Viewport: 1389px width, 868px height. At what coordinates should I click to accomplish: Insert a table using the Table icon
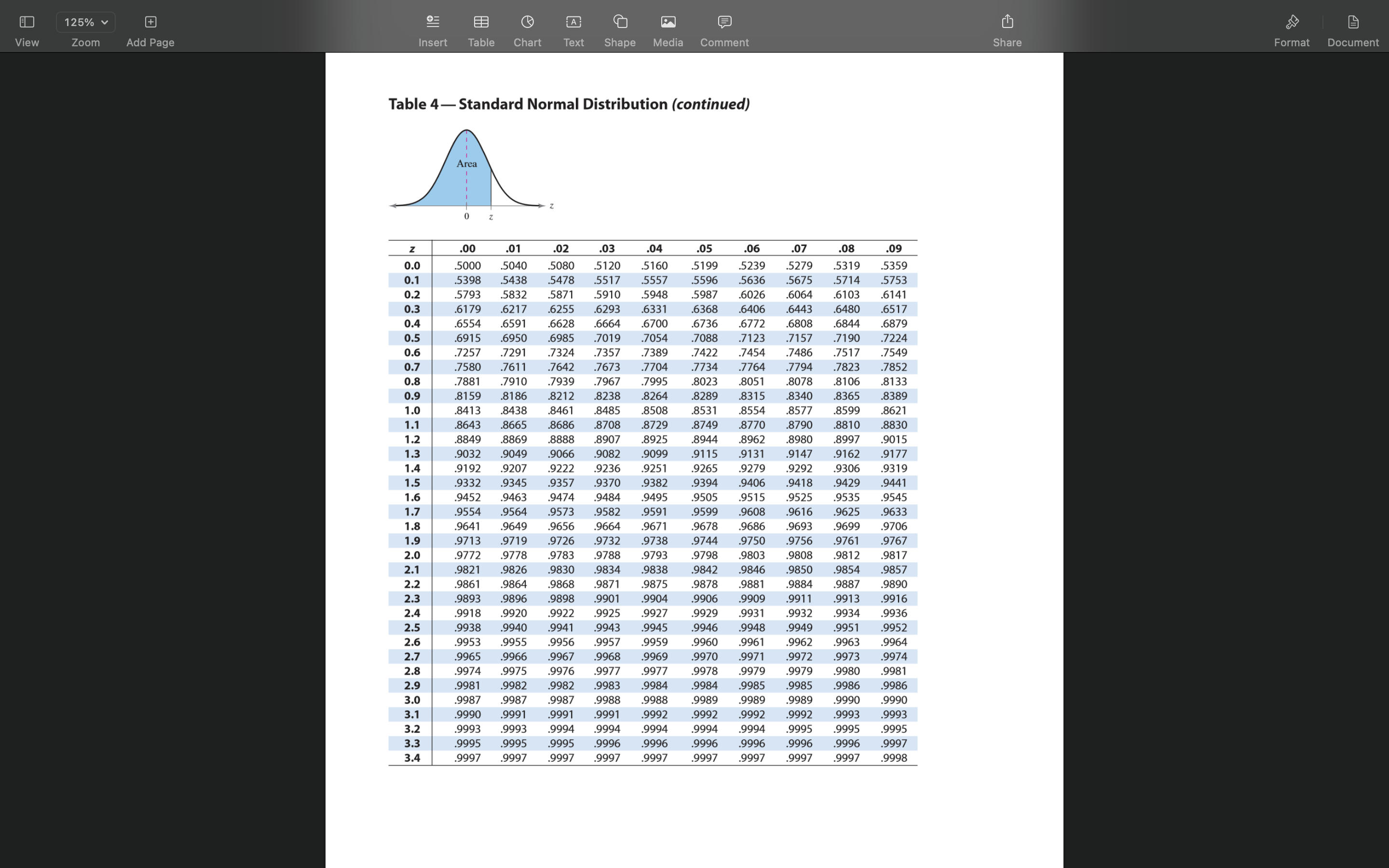tap(481, 22)
